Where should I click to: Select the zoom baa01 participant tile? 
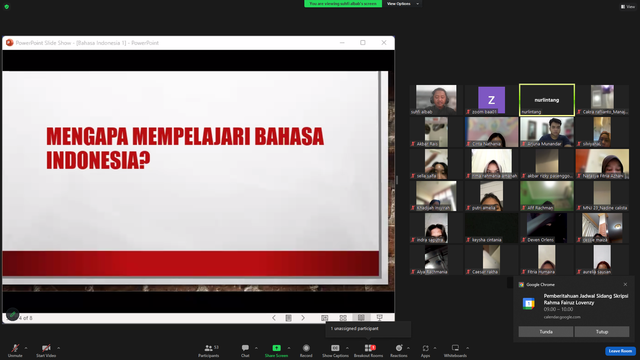tap(491, 100)
